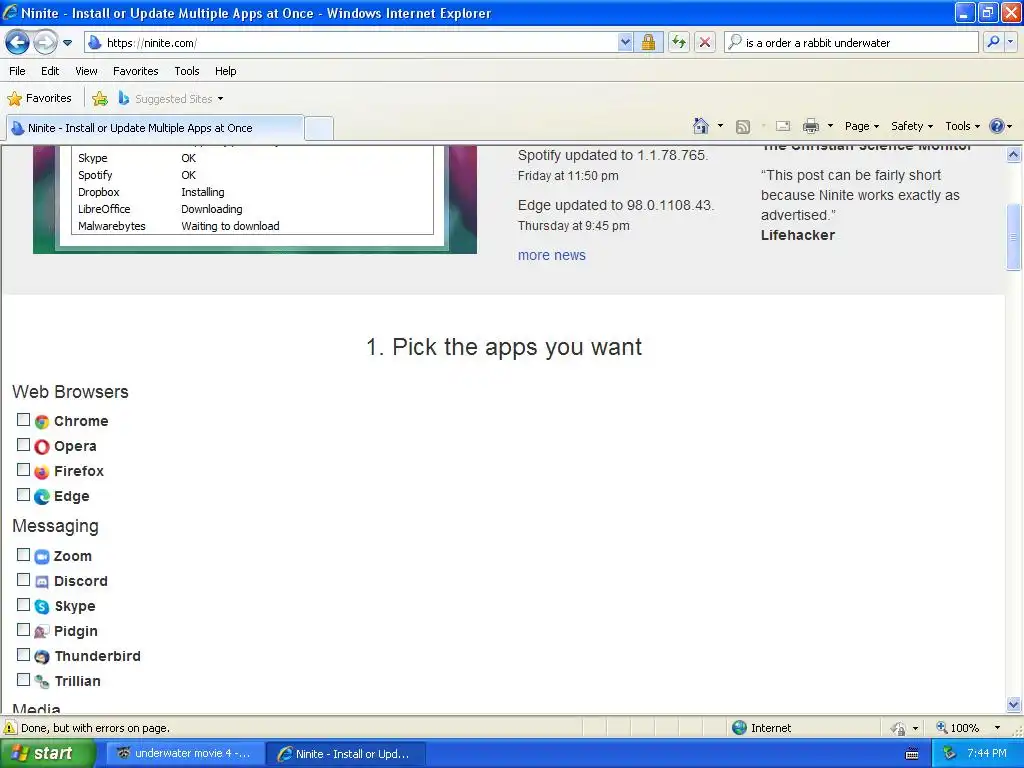
Task: Click the Trillian app icon
Action: point(42,682)
